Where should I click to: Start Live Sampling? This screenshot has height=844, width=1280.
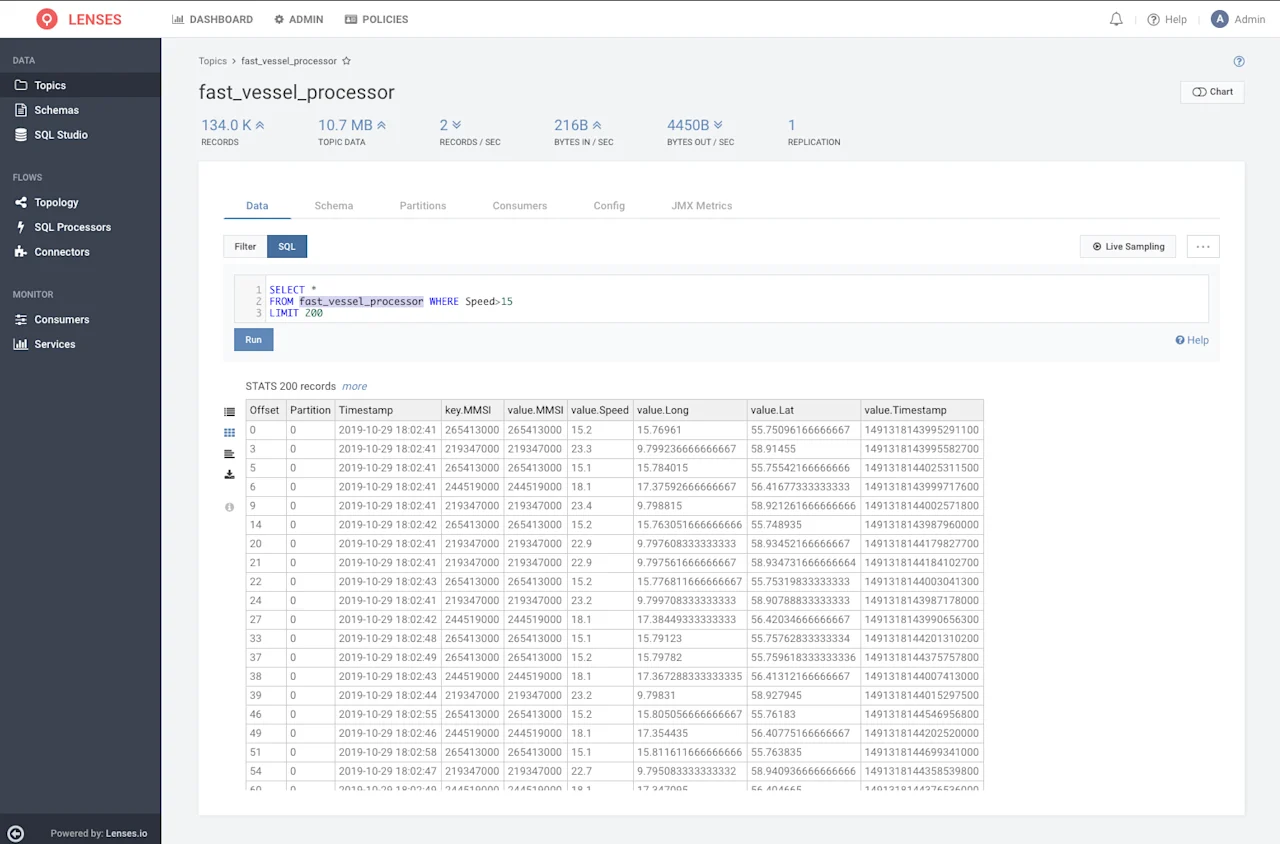(x=1128, y=246)
